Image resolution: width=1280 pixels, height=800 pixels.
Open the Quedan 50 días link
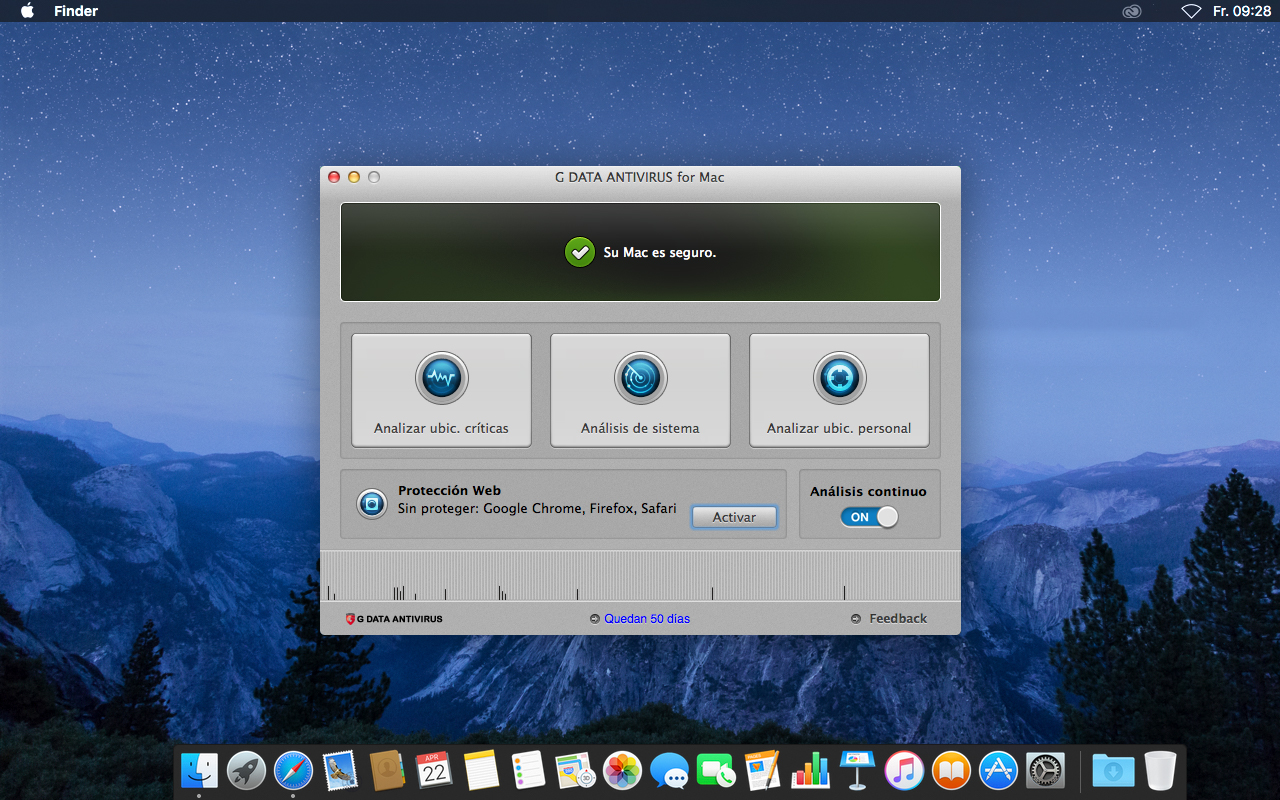tap(647, 619)
